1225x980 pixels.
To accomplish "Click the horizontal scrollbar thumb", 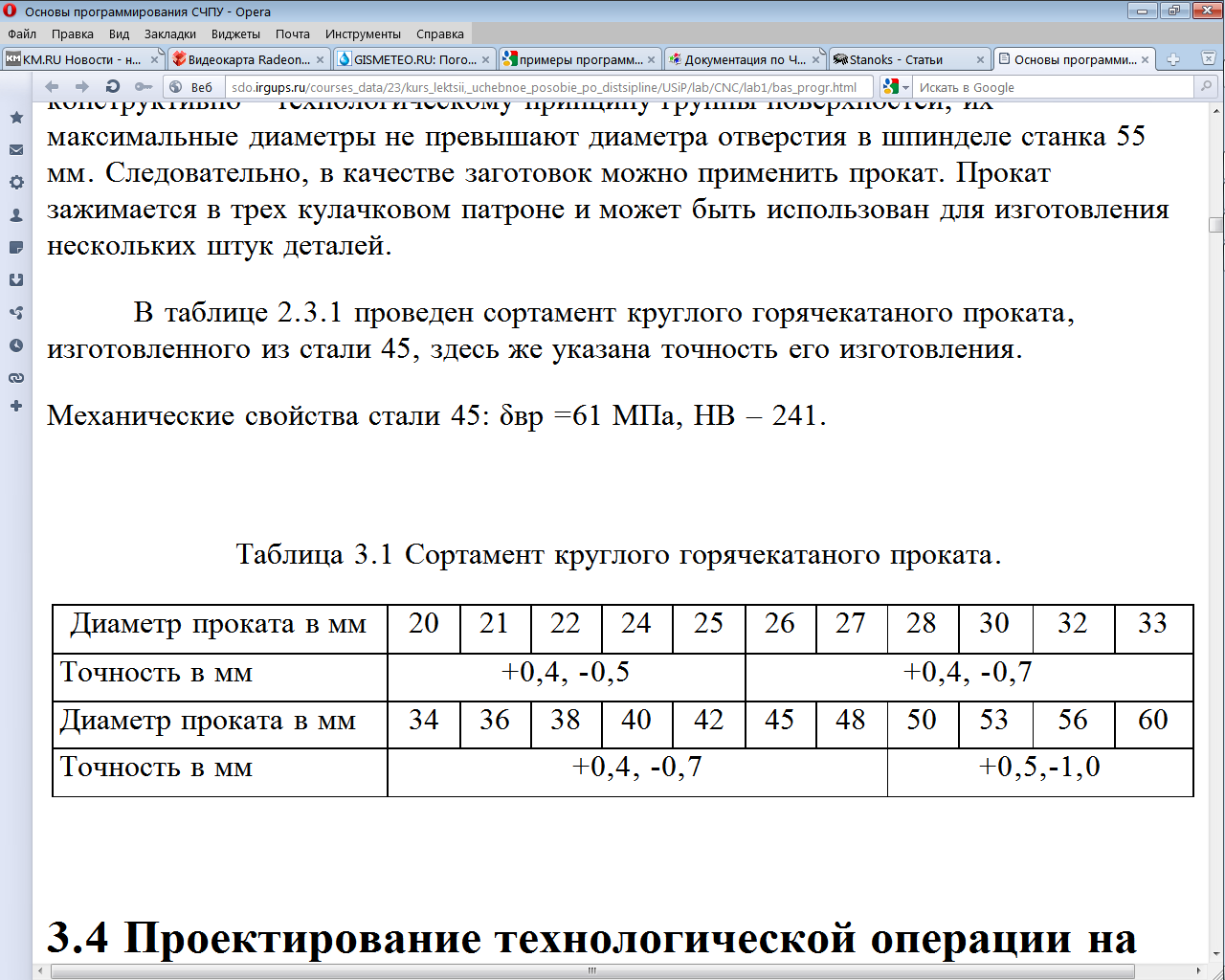I will pyautogui.click(x=591, y=970).
